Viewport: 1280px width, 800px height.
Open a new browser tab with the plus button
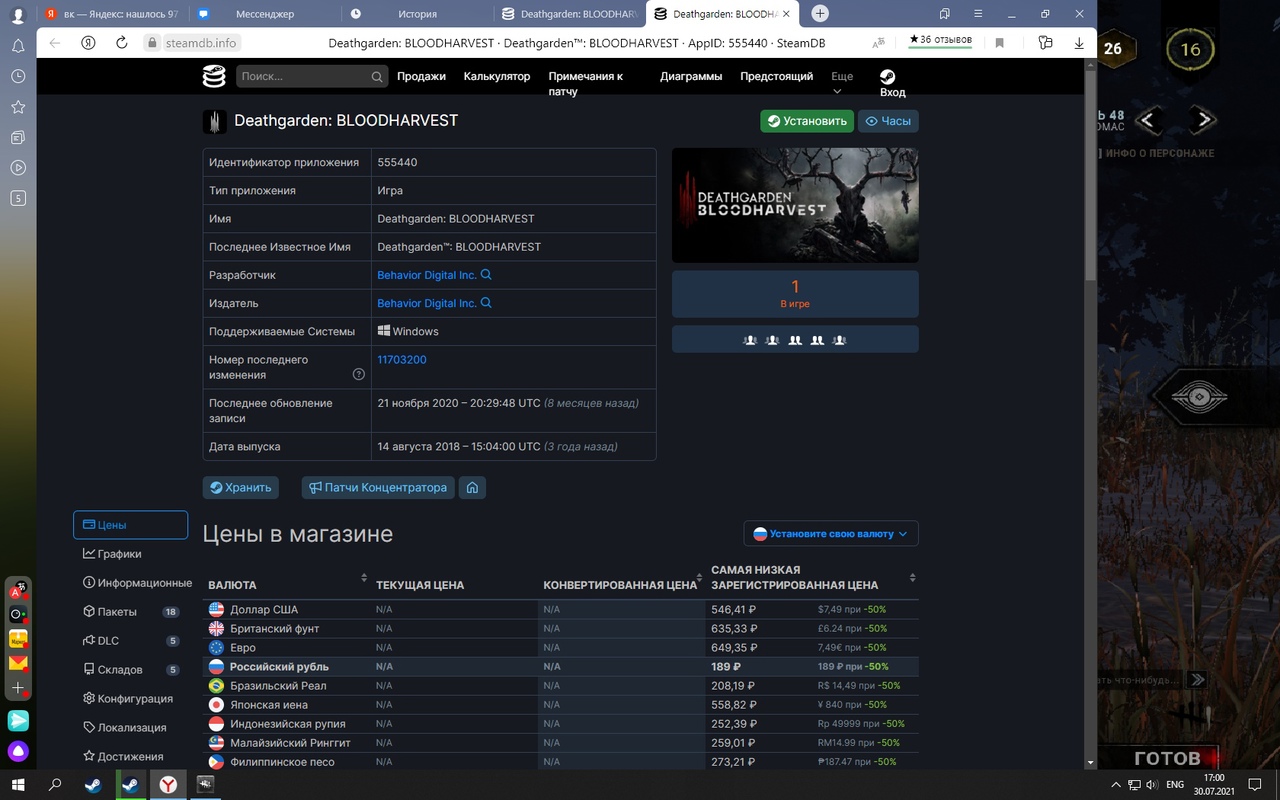820,13
